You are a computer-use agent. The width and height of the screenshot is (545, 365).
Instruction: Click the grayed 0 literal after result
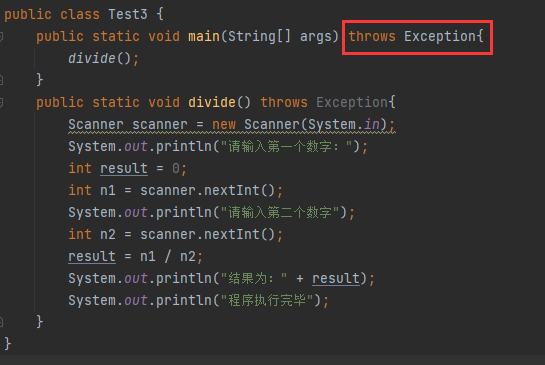tap(176, 169)
